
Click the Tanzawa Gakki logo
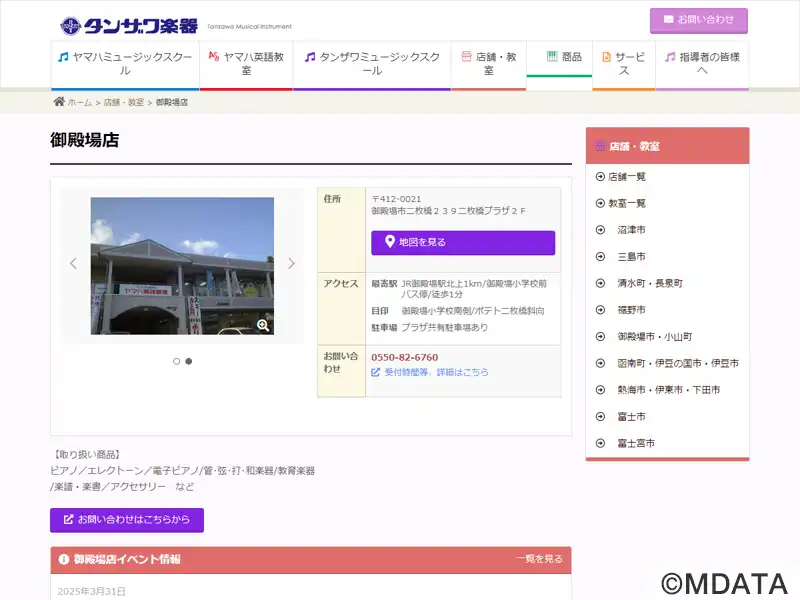pos(129,26)
